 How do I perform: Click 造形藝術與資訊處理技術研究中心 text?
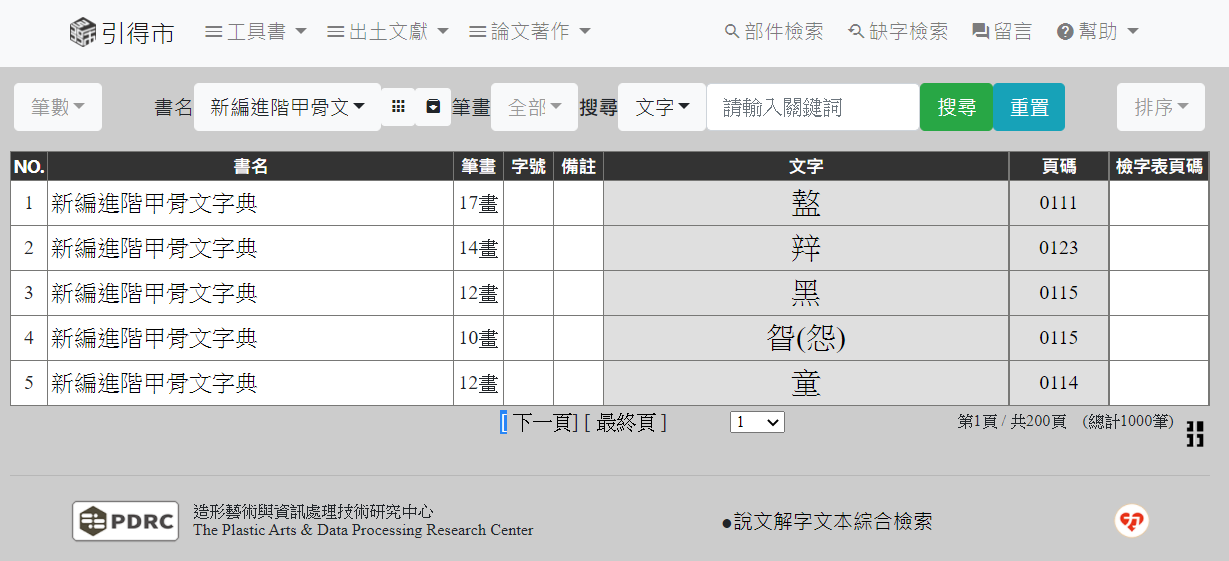coord(313,512)
